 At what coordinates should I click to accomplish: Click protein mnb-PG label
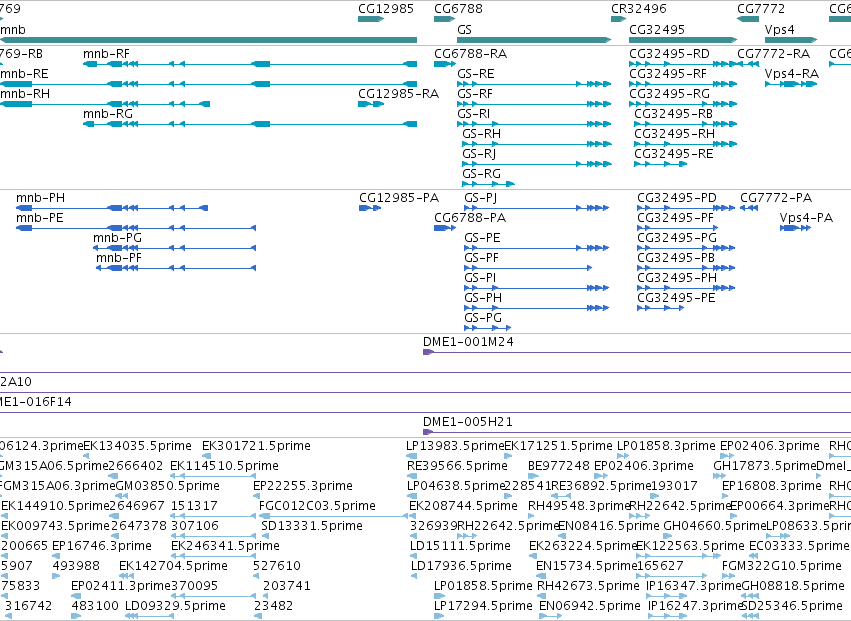click(x=117, y=238)
